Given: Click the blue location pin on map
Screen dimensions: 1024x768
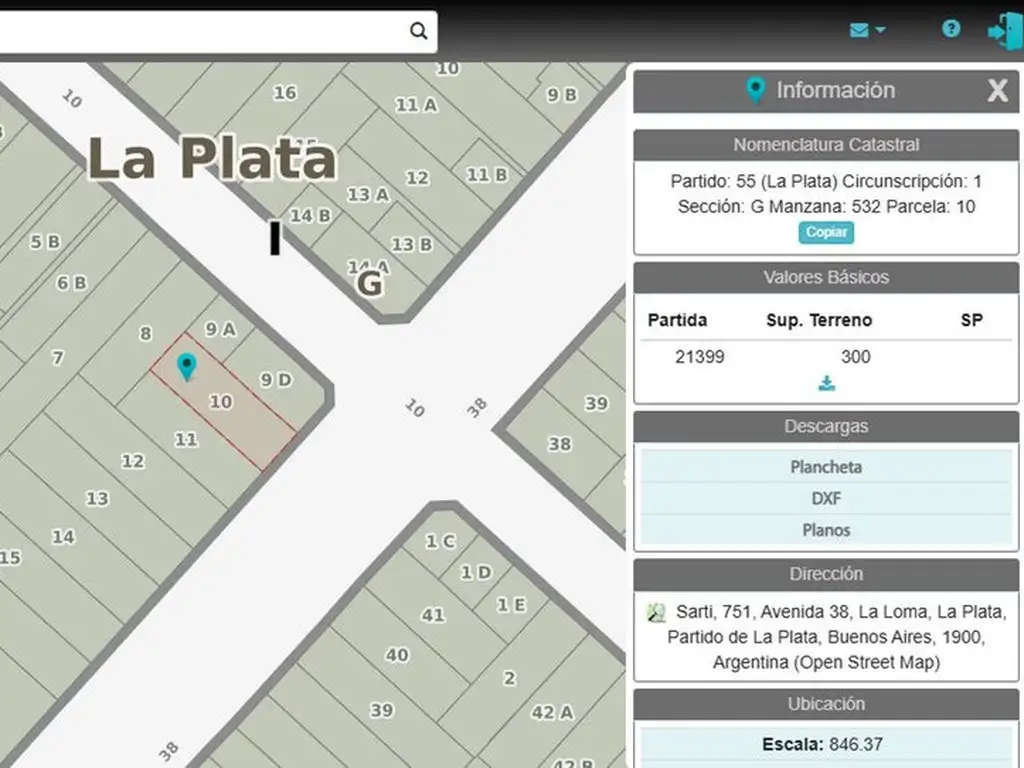Looking at the screenshot, I should coord(186,366).
